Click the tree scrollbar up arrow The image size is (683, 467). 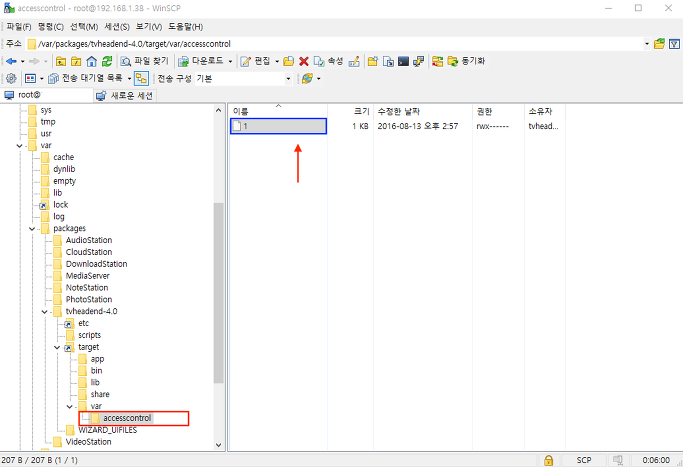pos(219,110)
